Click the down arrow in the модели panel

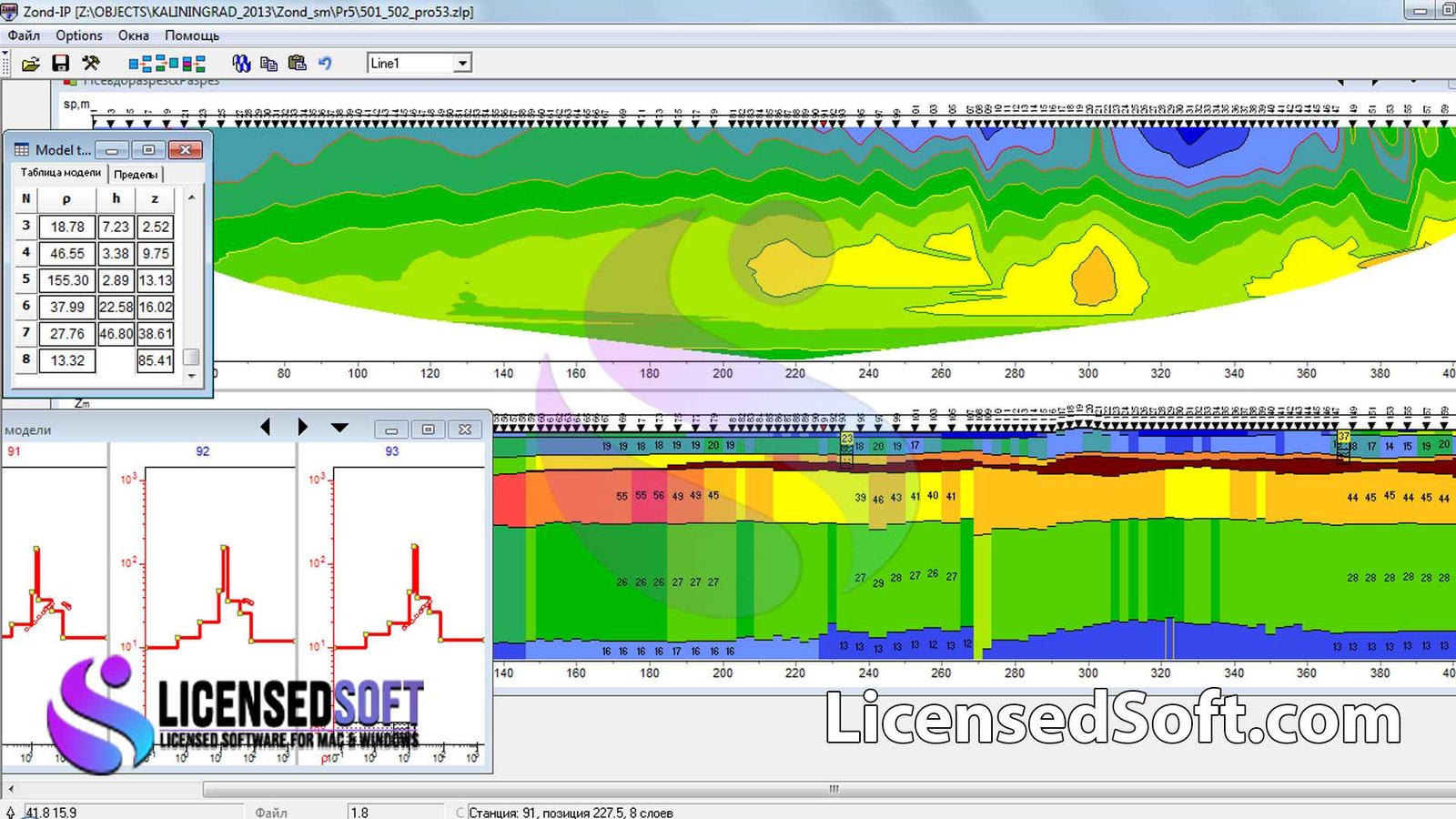tap(339, 427)
